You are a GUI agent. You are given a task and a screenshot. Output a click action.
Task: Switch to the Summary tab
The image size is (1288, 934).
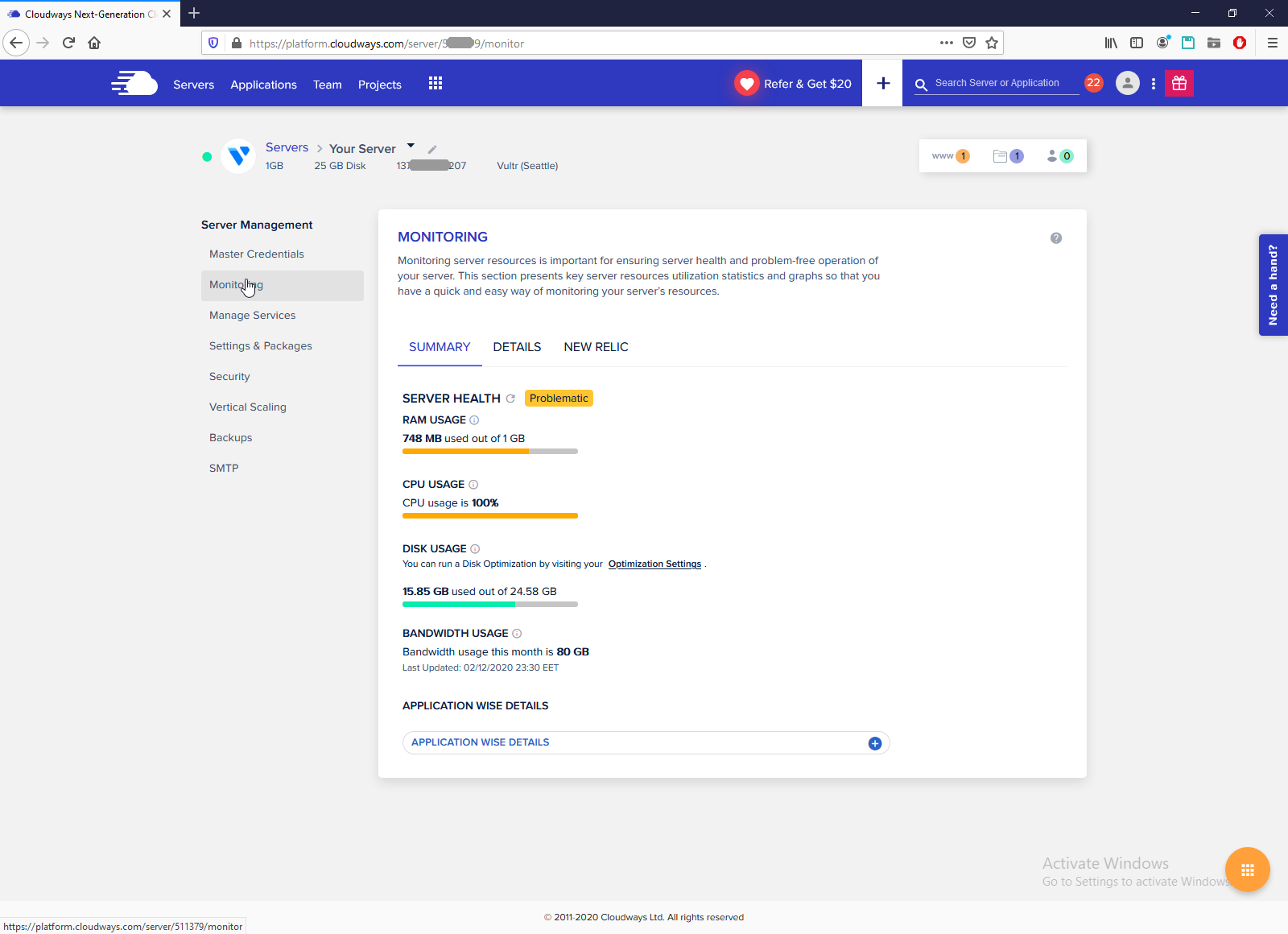pyautogui.click(x=440, y=347)
